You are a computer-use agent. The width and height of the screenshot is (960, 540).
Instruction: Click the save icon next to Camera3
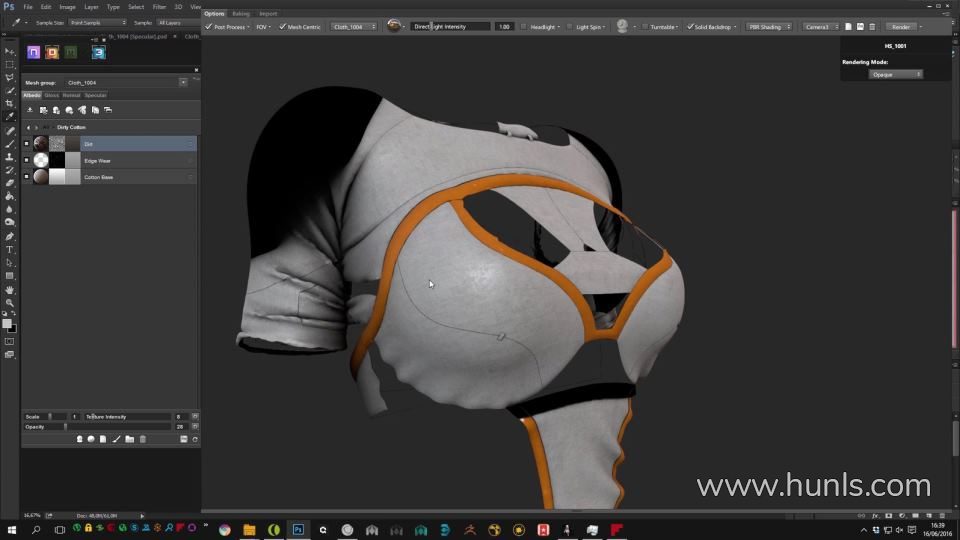[x=860, y=27]
